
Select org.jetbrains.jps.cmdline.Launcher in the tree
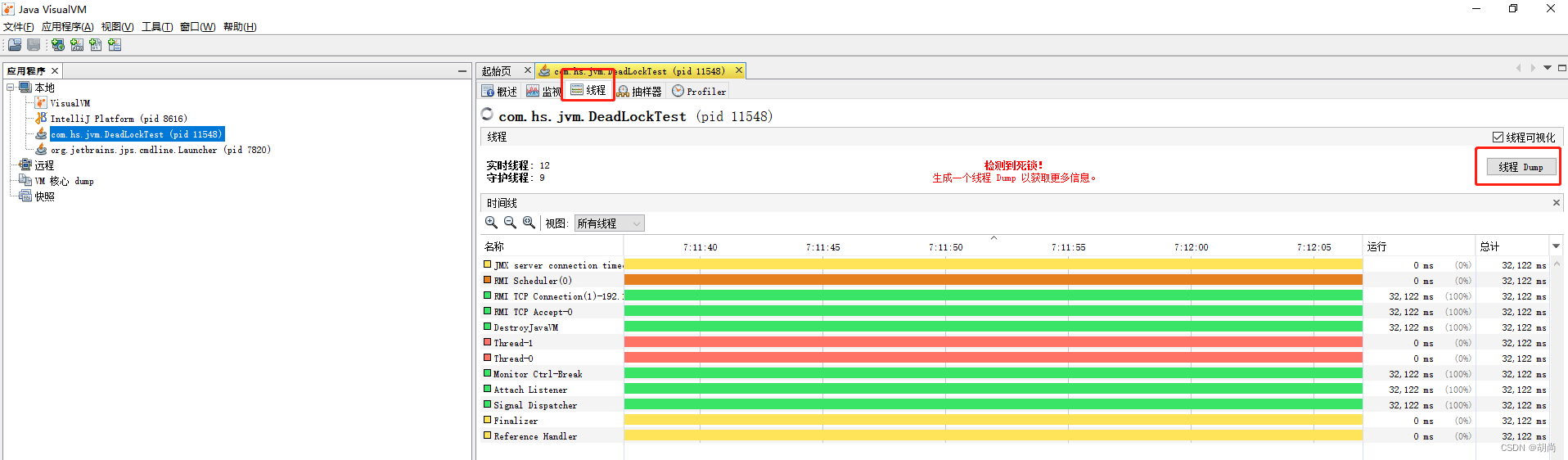160,150
